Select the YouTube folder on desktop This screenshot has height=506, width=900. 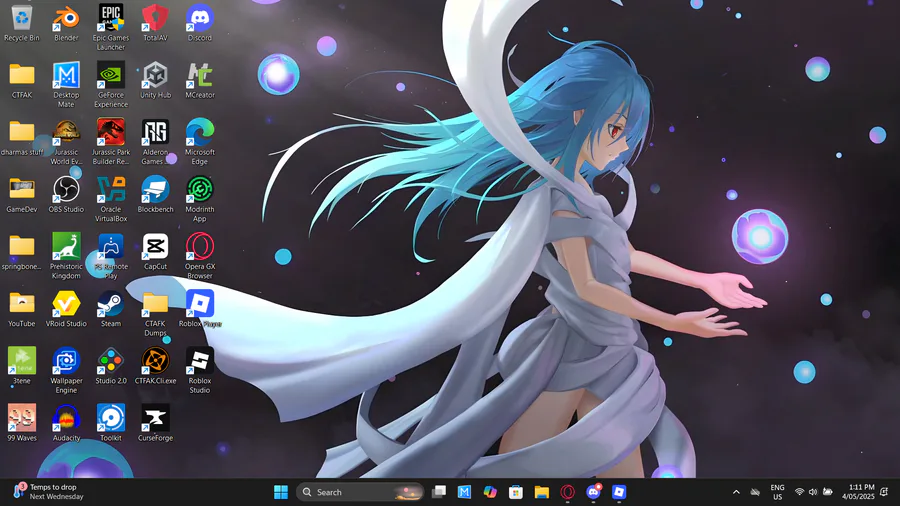[x=22, y=310]
